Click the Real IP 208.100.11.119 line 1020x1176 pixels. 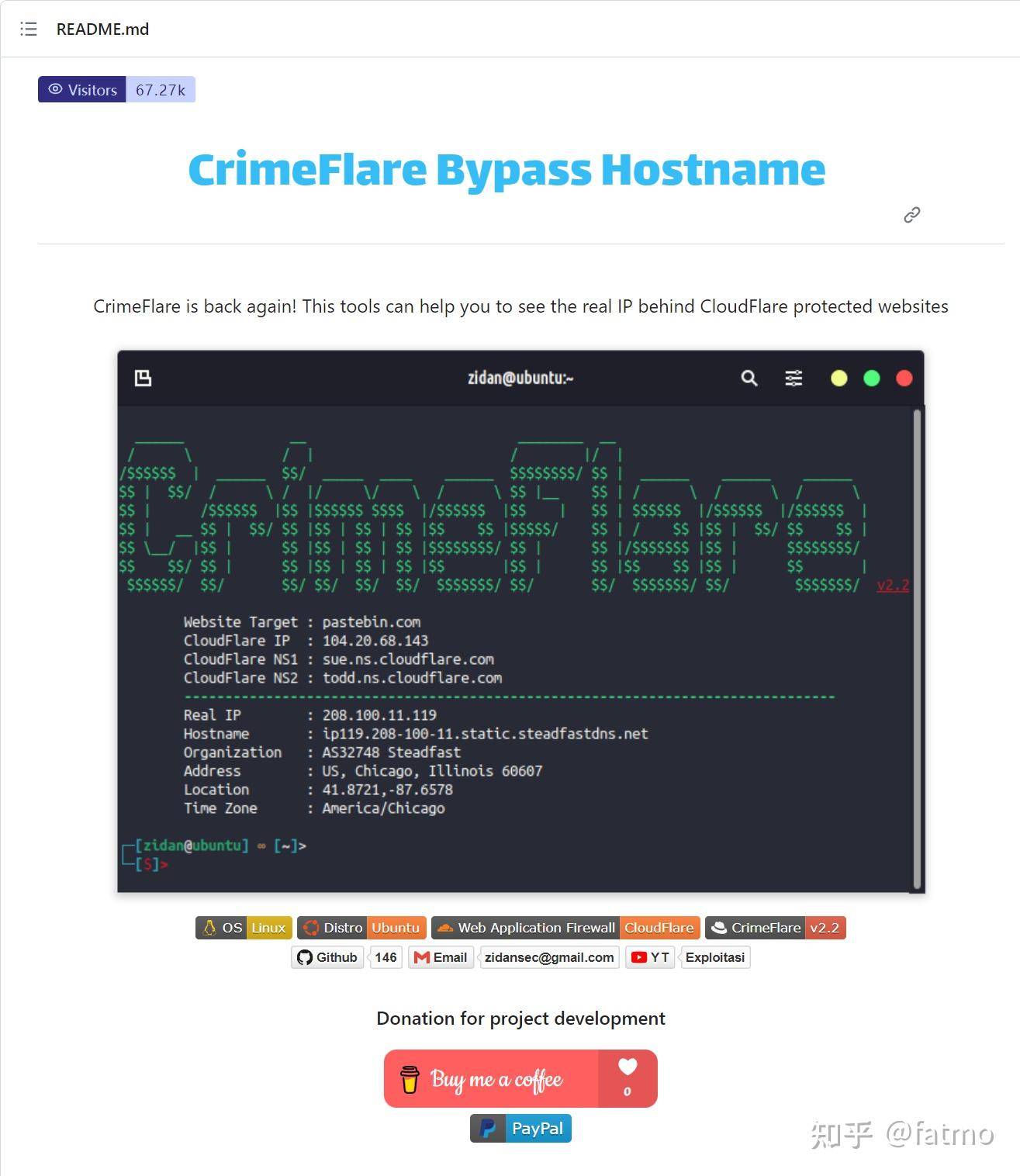(x=309, y=715)
